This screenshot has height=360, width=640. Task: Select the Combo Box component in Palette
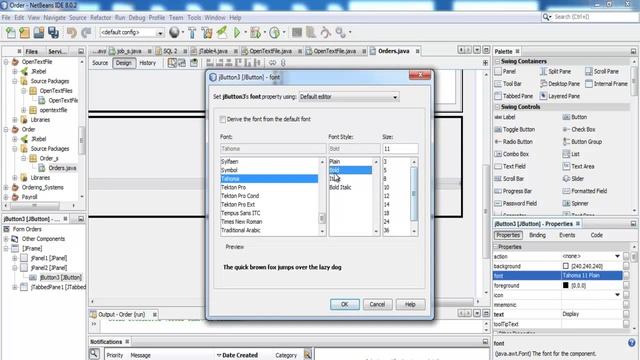(x=511, y=154)
